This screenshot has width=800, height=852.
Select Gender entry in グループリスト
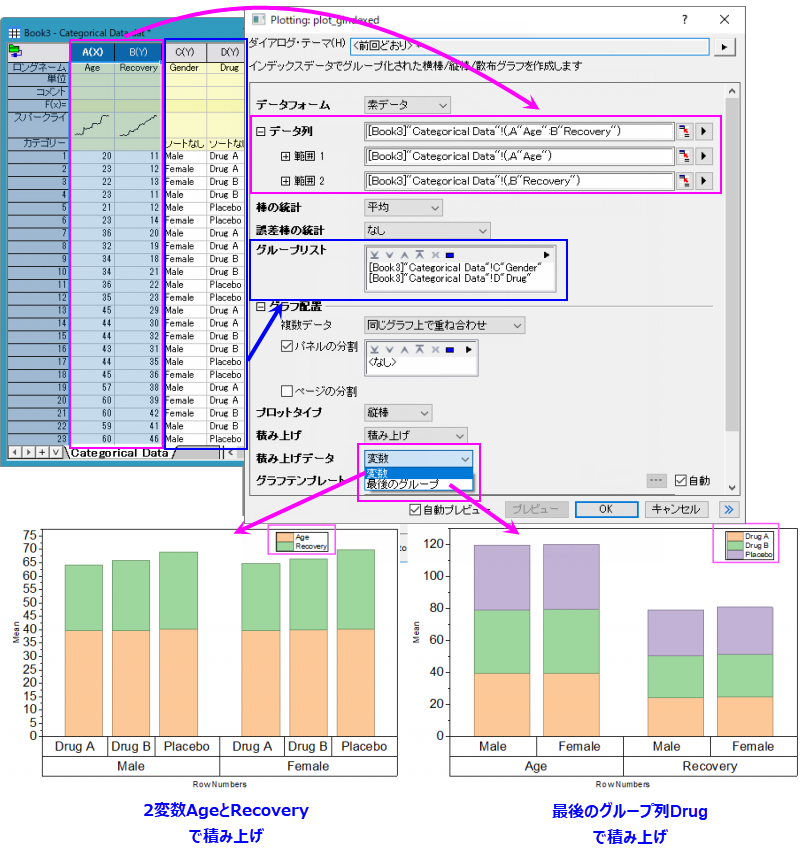(455, 268)
